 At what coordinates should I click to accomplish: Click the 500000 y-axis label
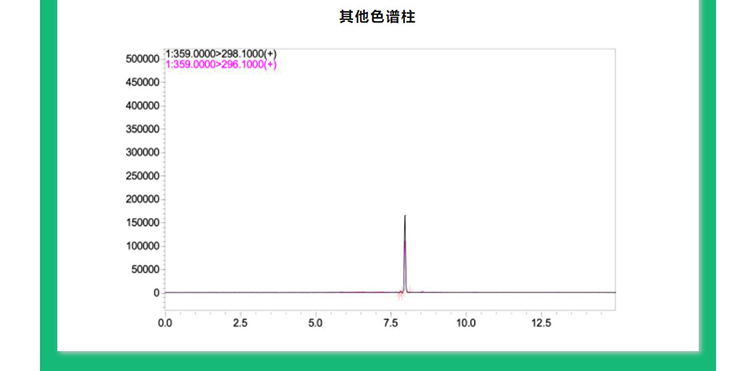click(x=142, y=59)
